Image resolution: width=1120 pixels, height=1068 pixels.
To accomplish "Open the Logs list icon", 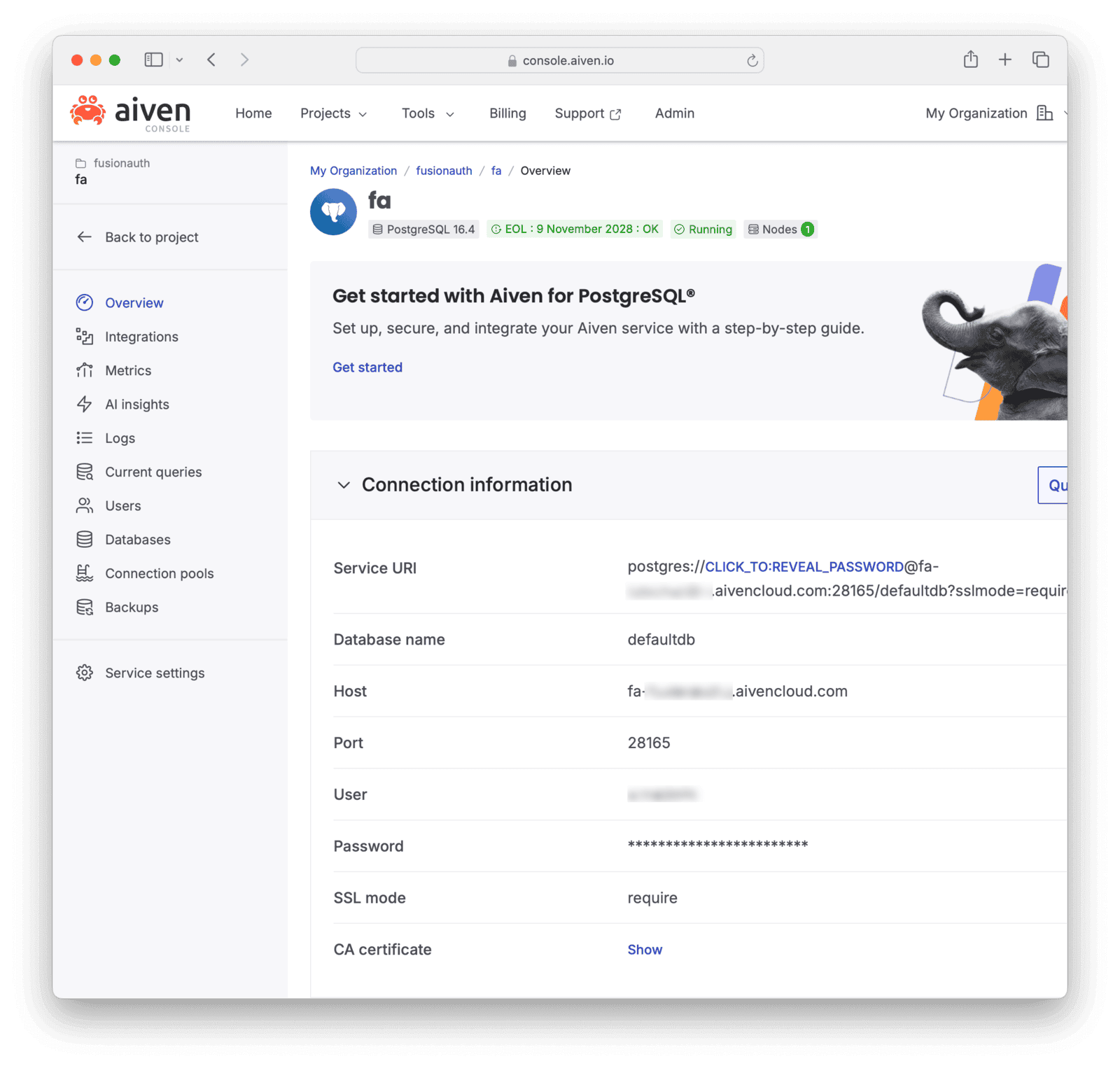I will point(85,438).
